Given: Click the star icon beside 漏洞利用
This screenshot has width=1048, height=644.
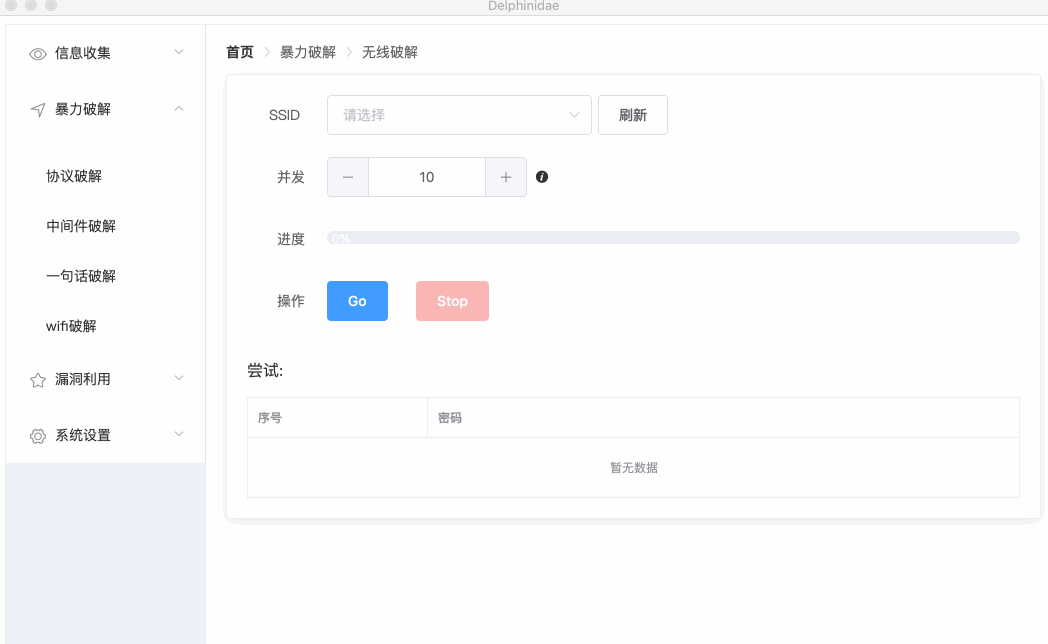Looking at the screenshot, I should (x=38, y=380).
